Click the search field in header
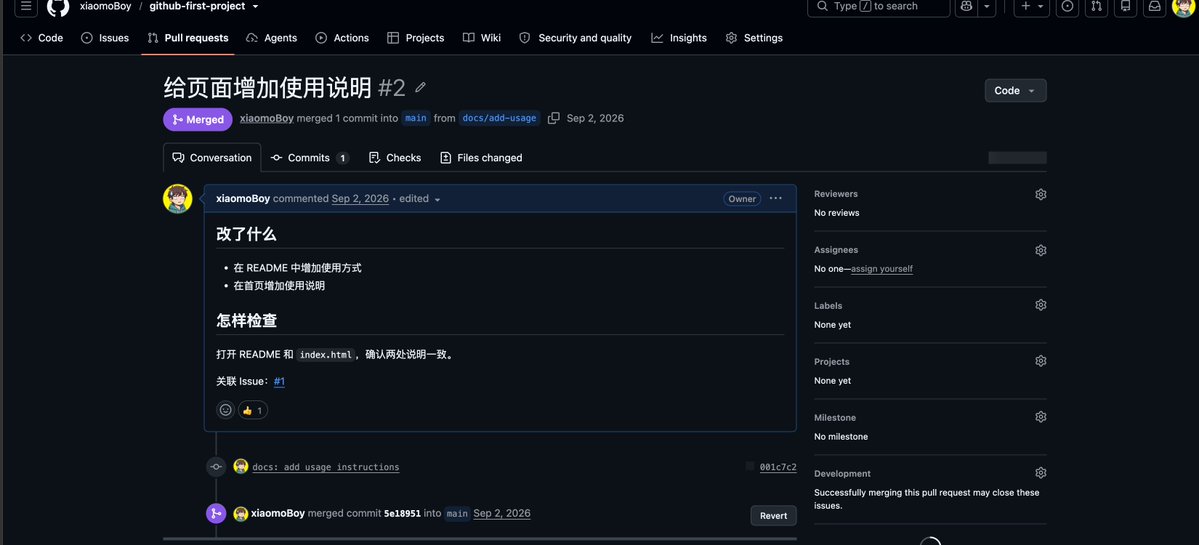This screenshot has height=545, width=1199. point(879,6)
